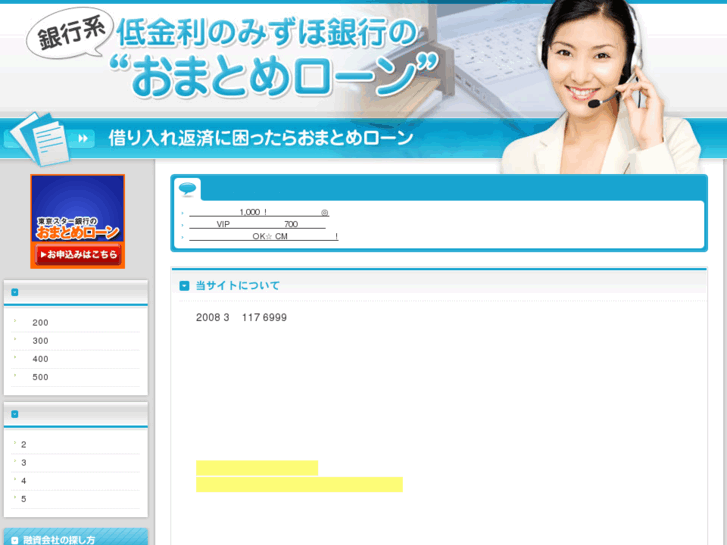The width and height of the screenshot is (727, 545).
Task: Click the icon next to 融資会社の探し方
Action: click(15, 540)
